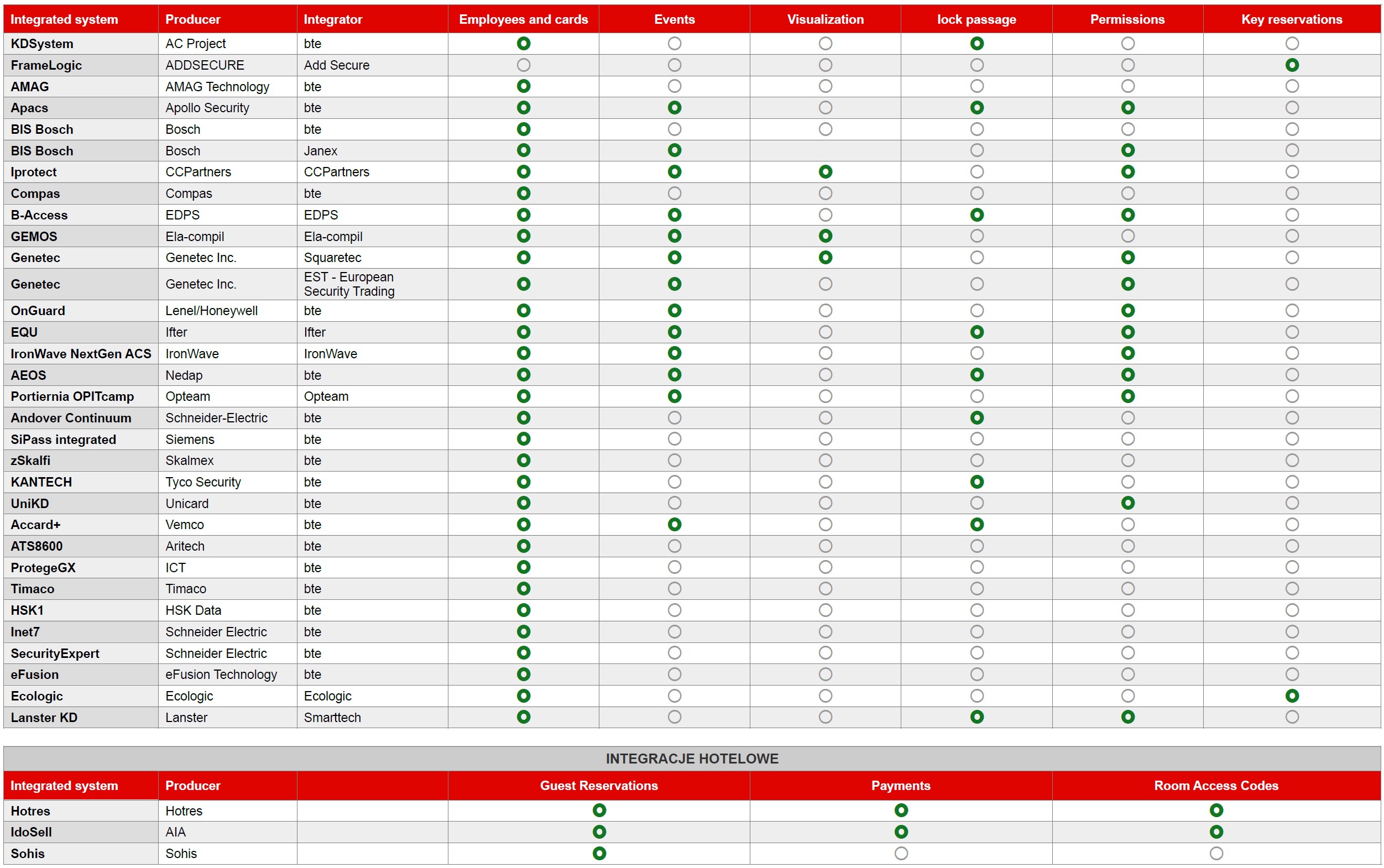Click the Guest Reservations column header
The height and width of the screenshot is (868, 1384).
[x=599, y=785]
